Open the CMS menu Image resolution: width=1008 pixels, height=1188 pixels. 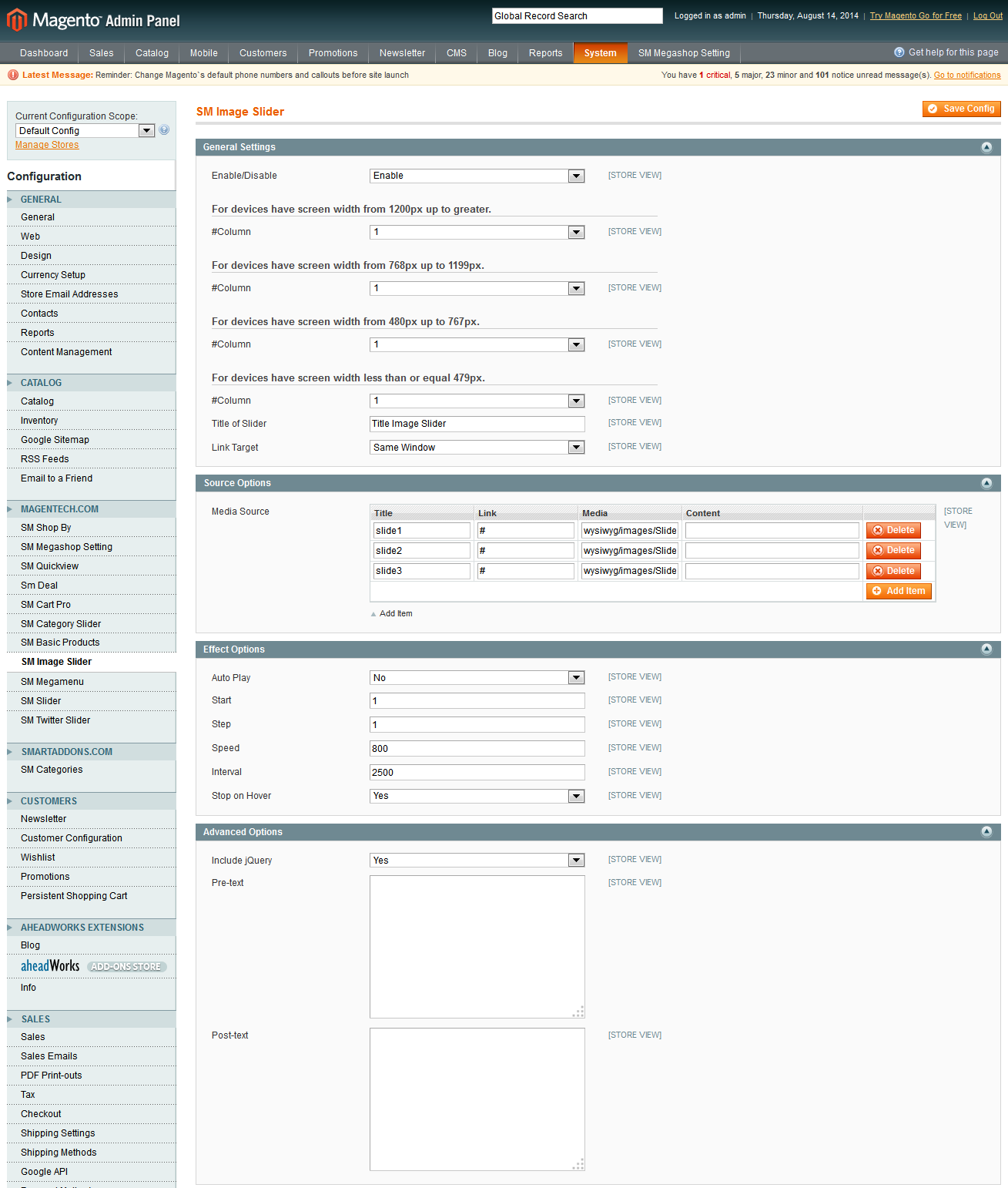457,53
